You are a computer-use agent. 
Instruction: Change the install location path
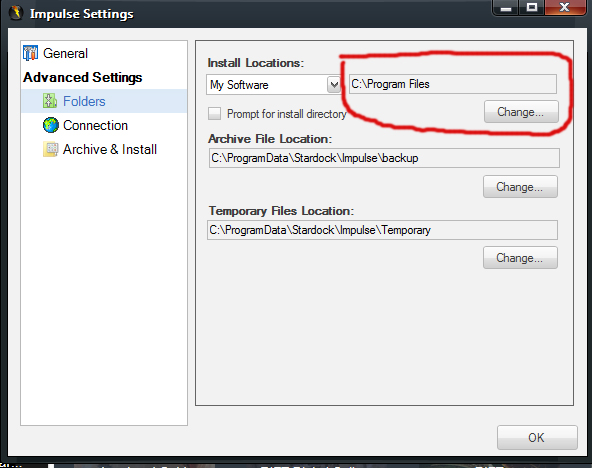[521, 112]
